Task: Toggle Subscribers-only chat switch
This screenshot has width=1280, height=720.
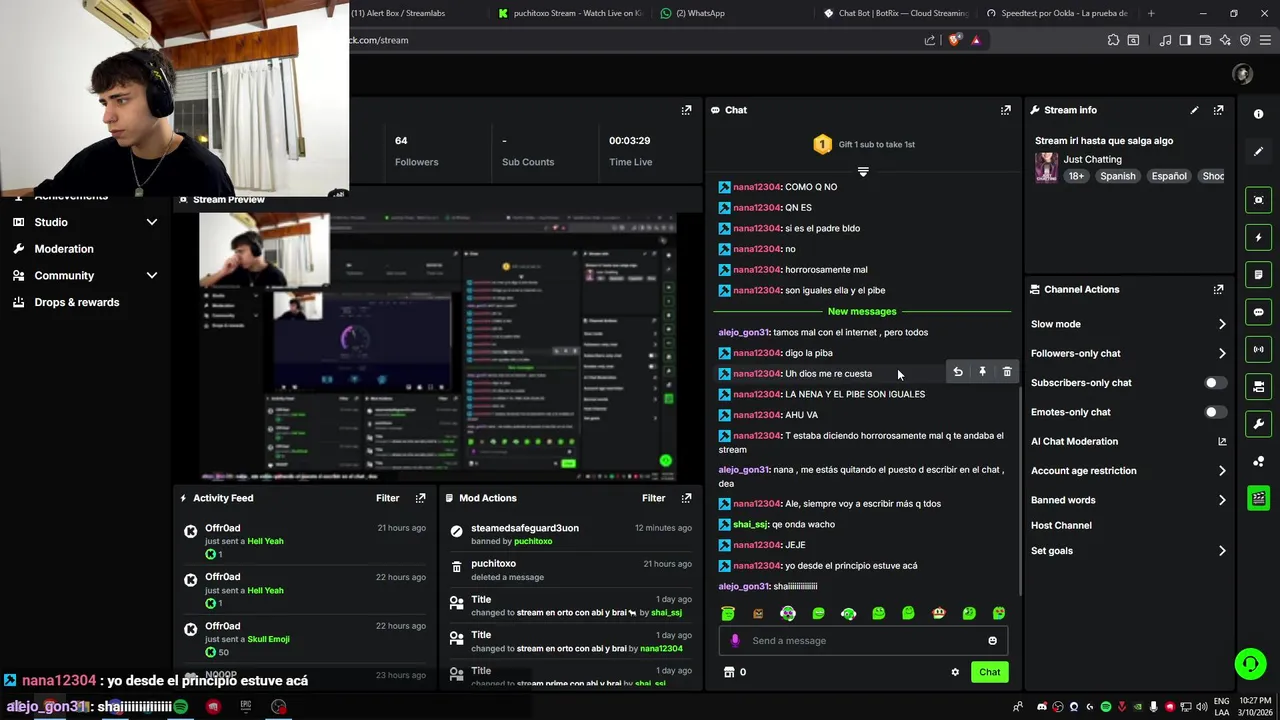Action: pos(1215,383)
